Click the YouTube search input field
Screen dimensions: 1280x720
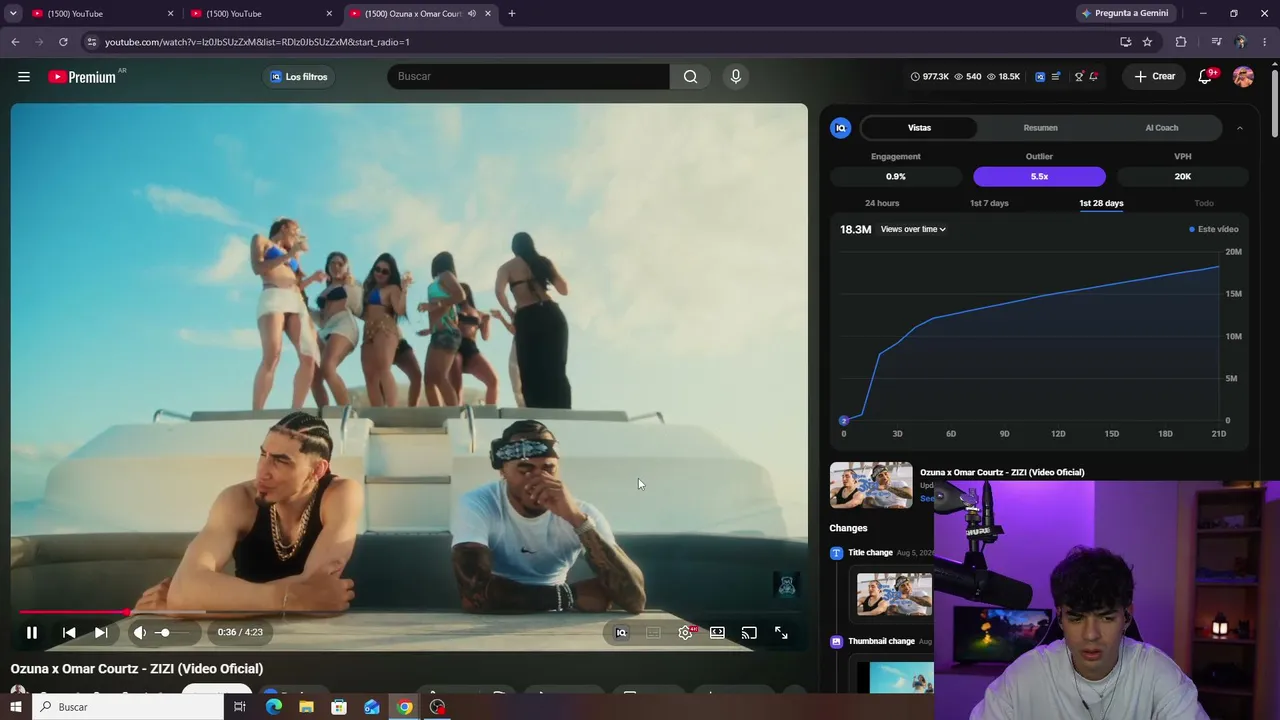528,77
